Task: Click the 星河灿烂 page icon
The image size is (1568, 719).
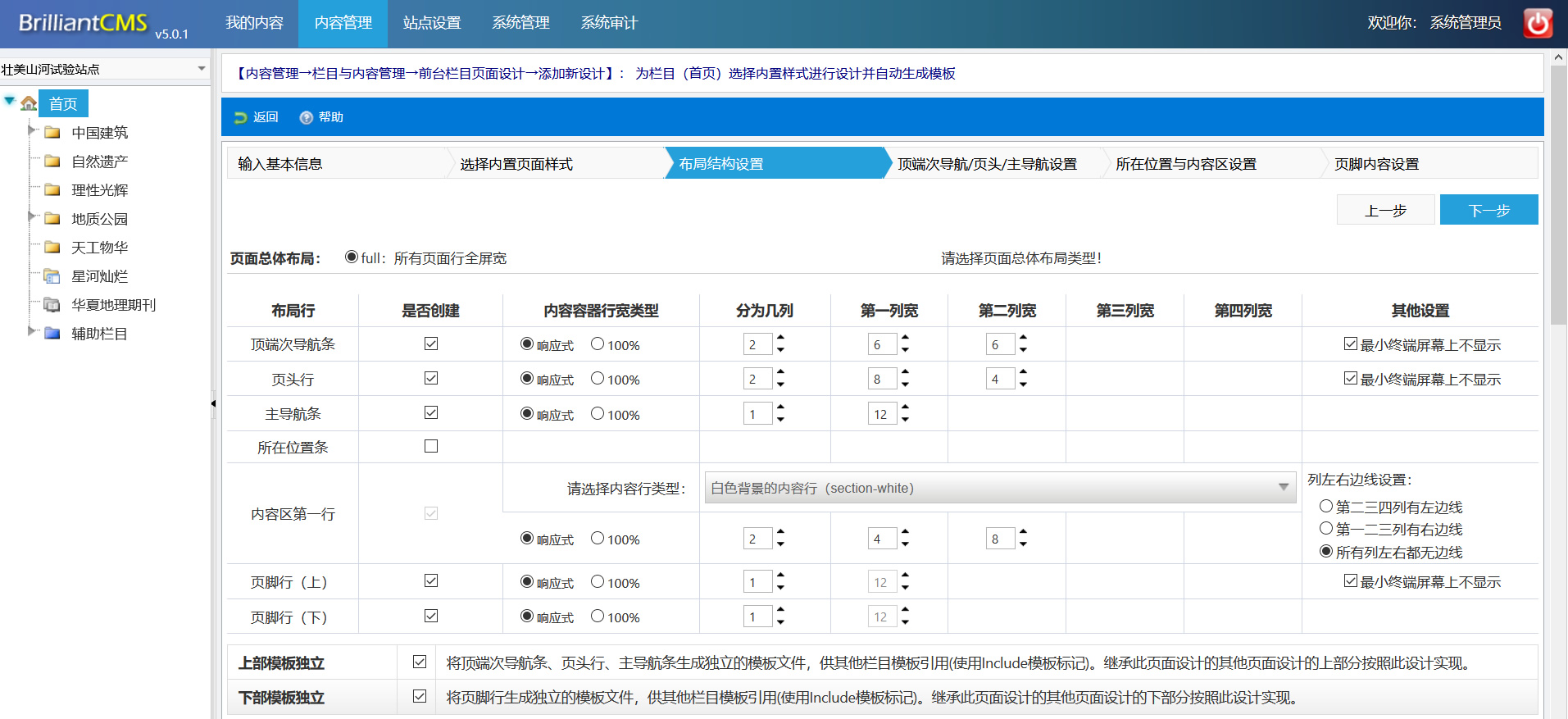Action: [x=52, y=276]
